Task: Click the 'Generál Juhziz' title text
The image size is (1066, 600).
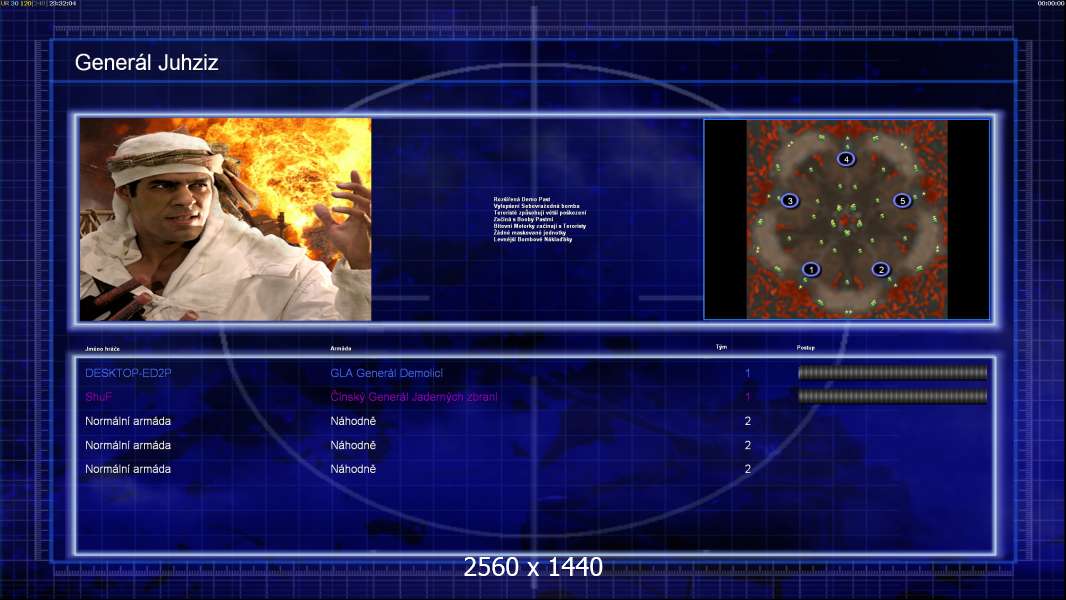Action: pyautogui.click(x=146, y=63)
